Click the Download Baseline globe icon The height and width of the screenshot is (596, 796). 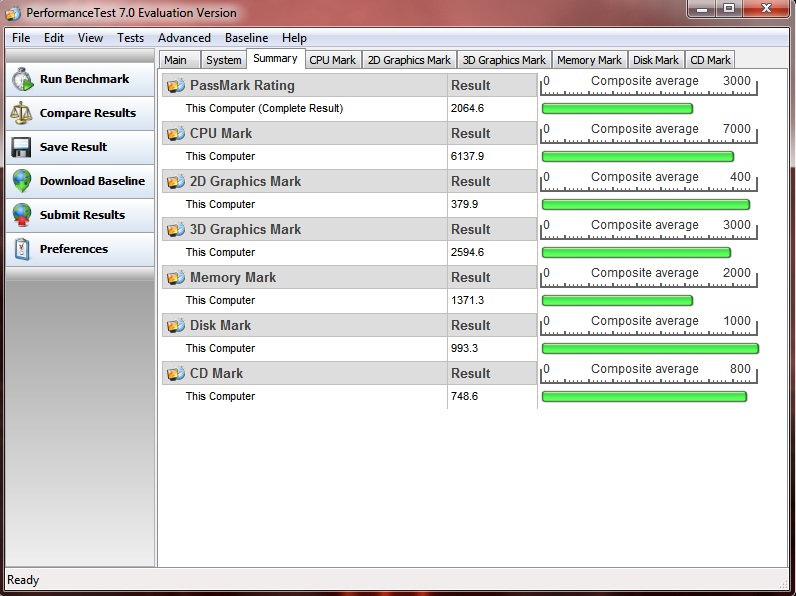(x=22, y=181)
